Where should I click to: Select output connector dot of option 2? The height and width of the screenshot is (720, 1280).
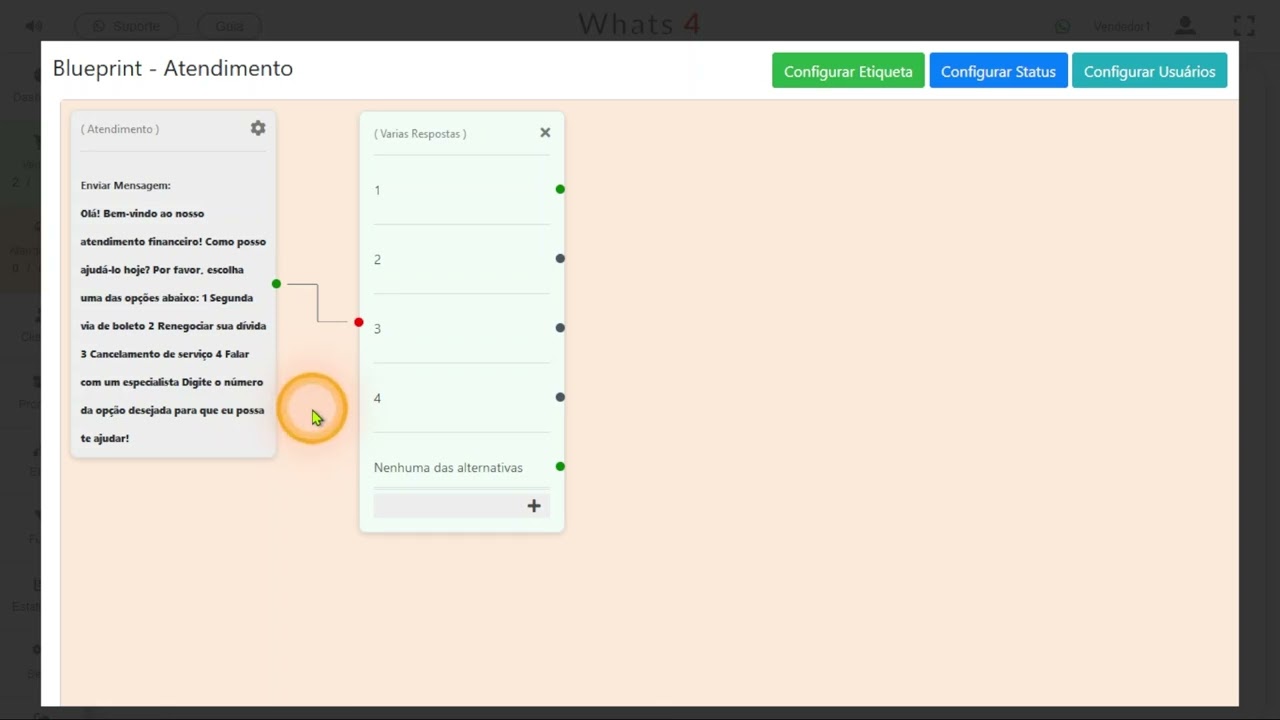560,258
